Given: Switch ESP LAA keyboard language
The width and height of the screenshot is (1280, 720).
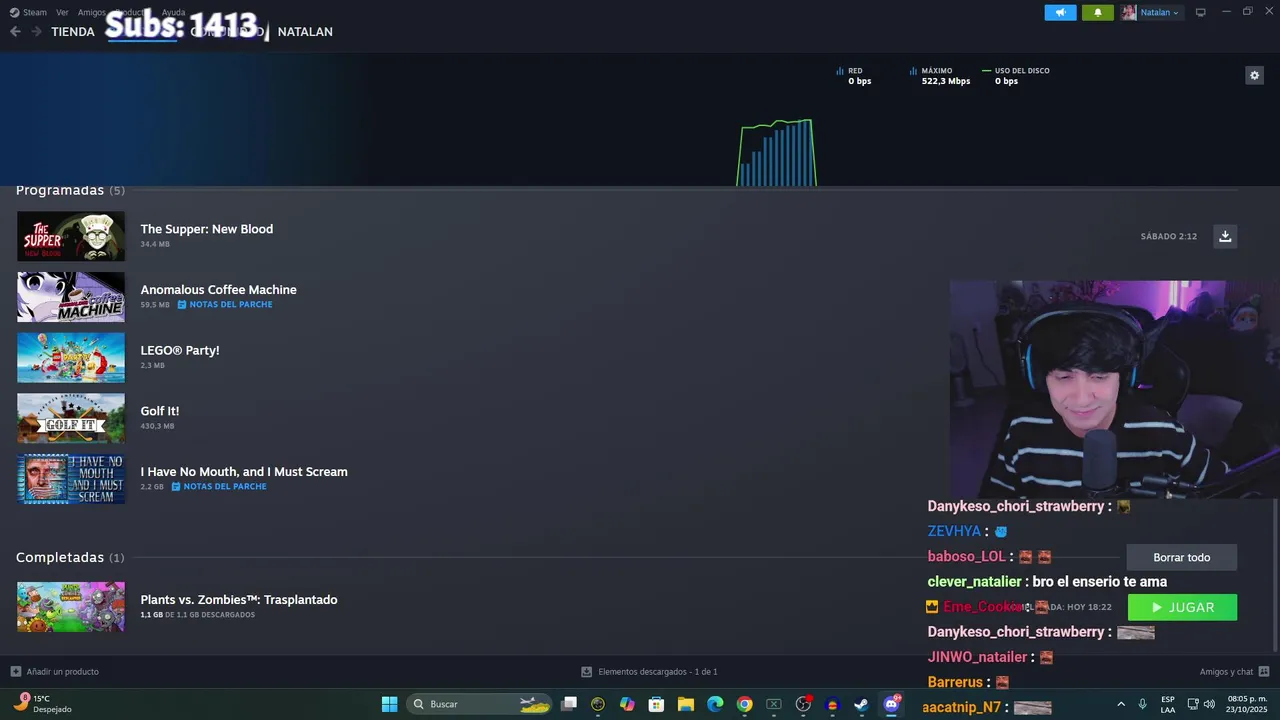Looking at the screenshot, I should tap(1168, 704).
